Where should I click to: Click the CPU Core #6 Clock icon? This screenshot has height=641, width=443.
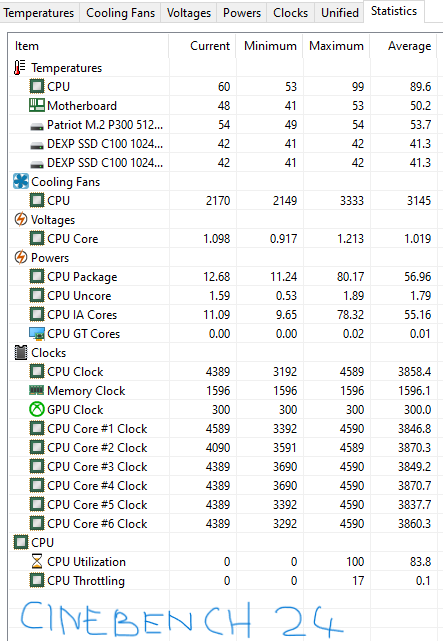[x=37, y=524]
